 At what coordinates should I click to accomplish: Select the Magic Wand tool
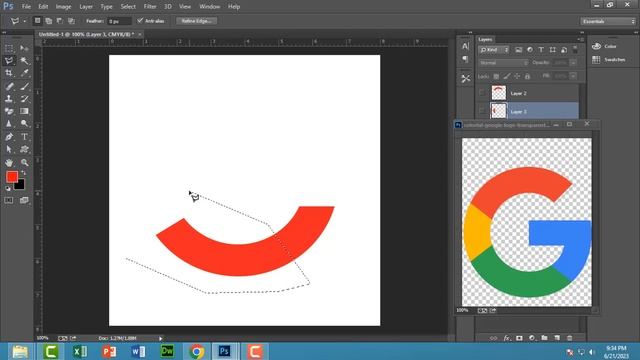tap(24, 60)
